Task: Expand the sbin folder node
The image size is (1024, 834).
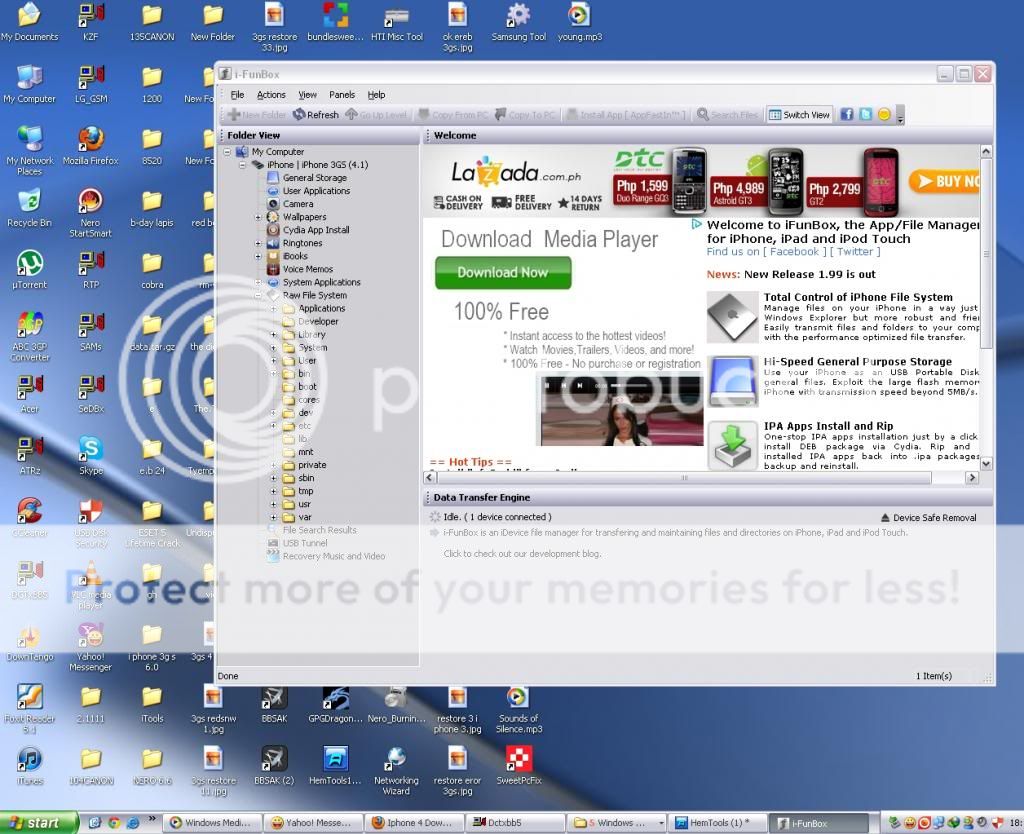Action: pyautogui.click(x=274, y=478)
